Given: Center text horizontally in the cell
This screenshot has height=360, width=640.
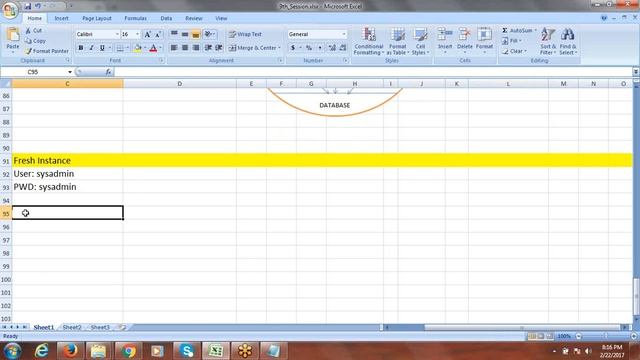Looking at the screenshot, I should coord(185,48).
